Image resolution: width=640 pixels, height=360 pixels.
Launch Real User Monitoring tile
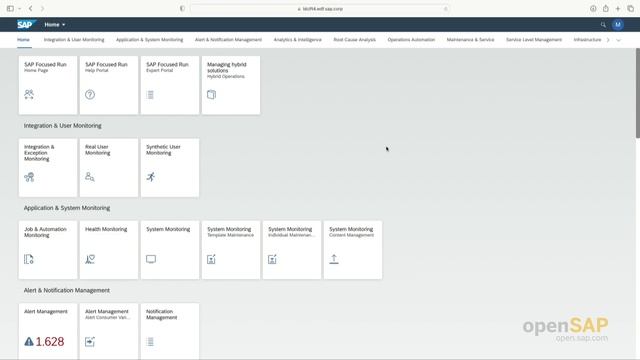coord(109,168)
